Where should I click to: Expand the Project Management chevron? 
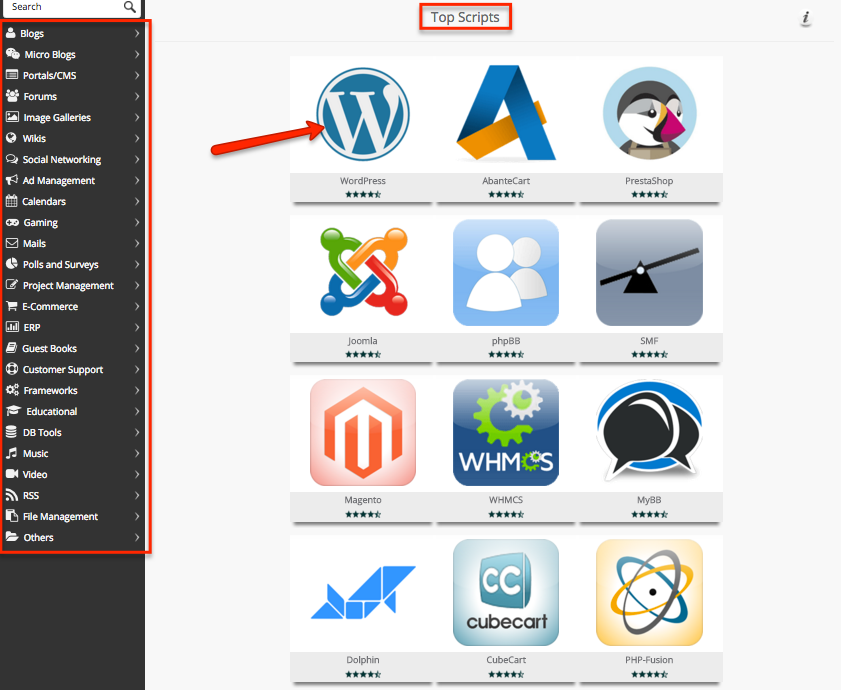pyautogui.click(x=137, y=285)
